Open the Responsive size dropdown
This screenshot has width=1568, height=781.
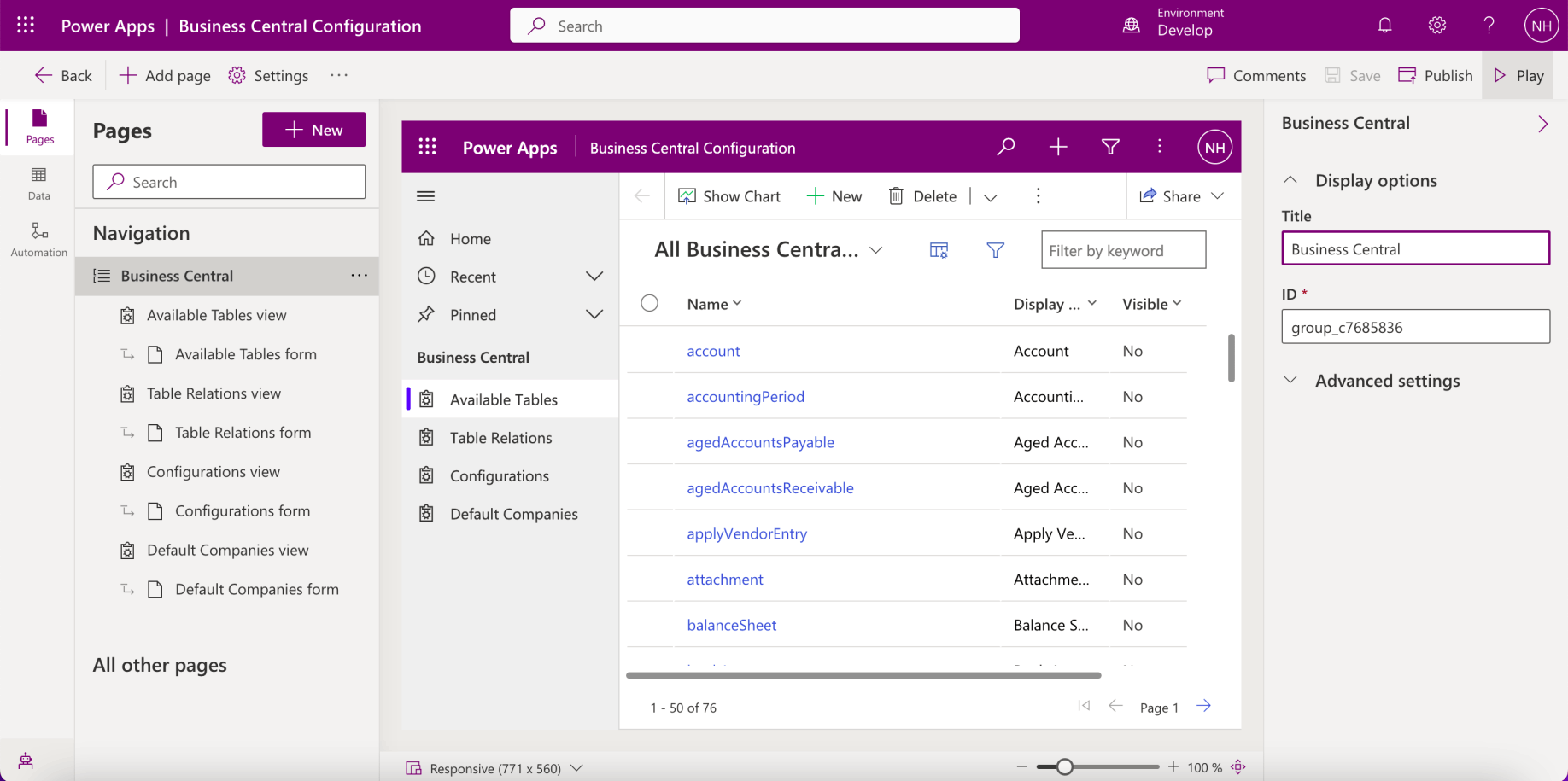pyautogui.click(x=577, y=768)
